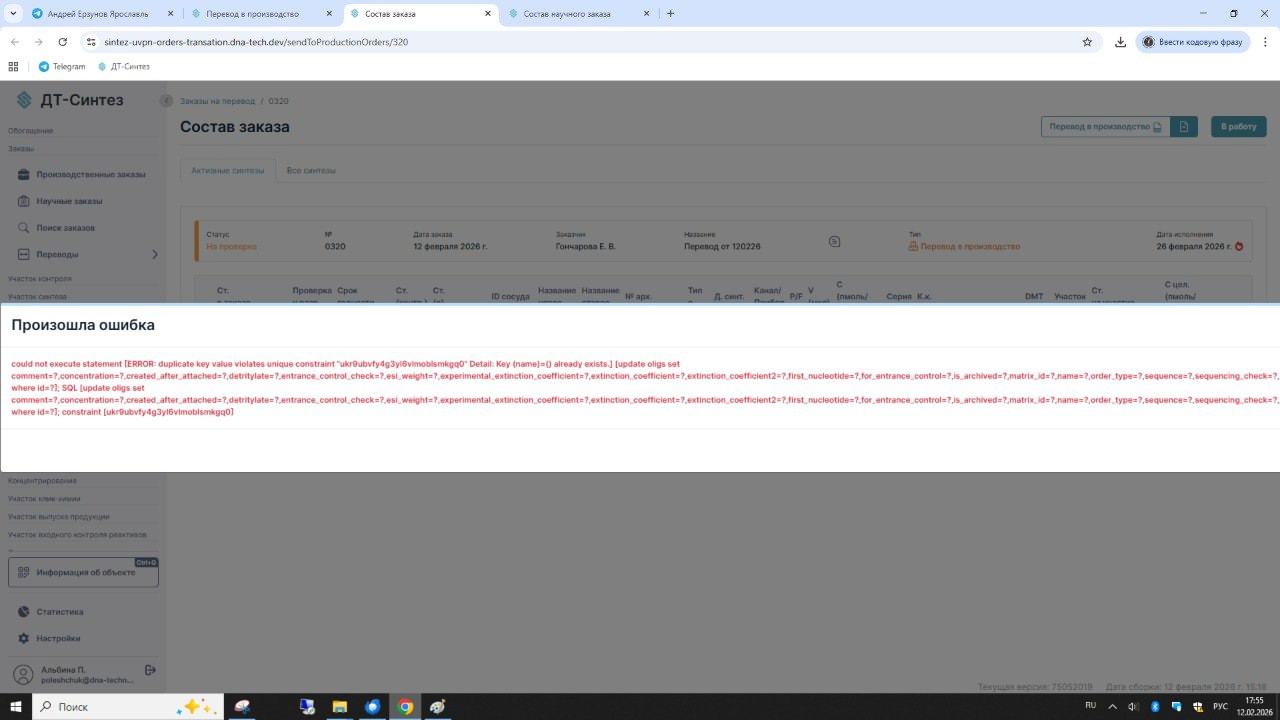This screenshot has height=720, width=1280.
Task: Open browser downloads icon
Action: pos(1120,42)
